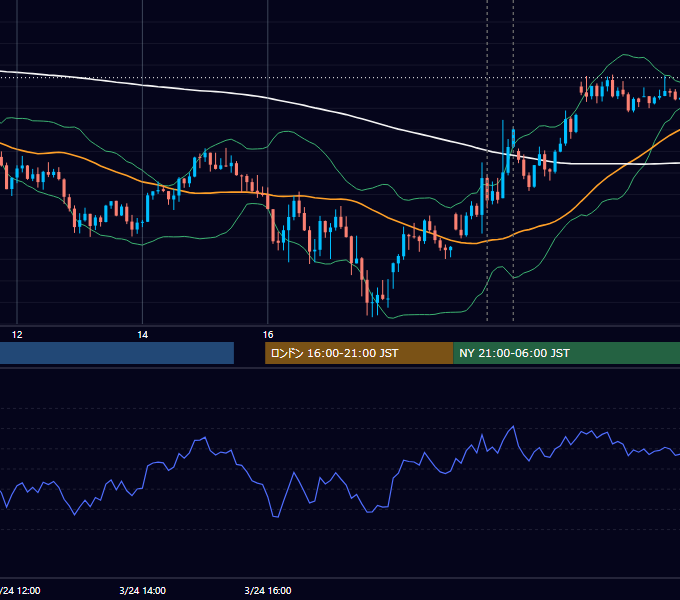Viewport: 680px width, 600px height.
Task: Click the 16 time axis label
Action: (268, 335)
